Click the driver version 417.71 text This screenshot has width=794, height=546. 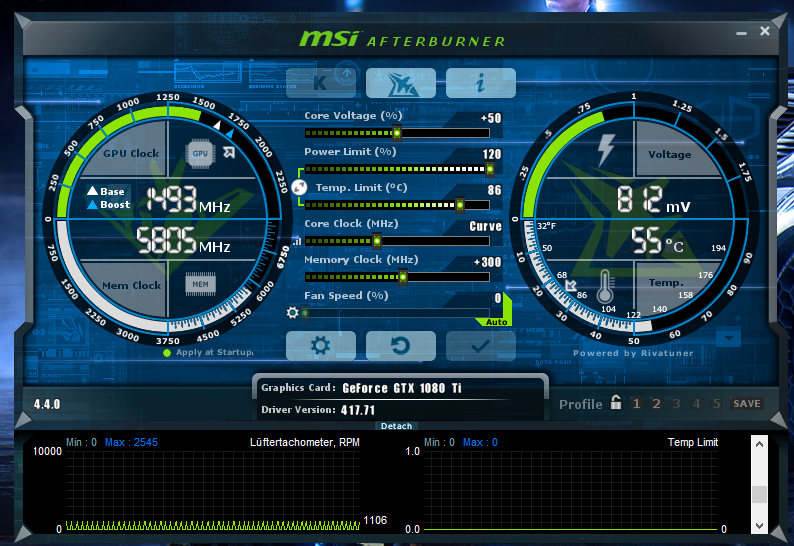358,410
